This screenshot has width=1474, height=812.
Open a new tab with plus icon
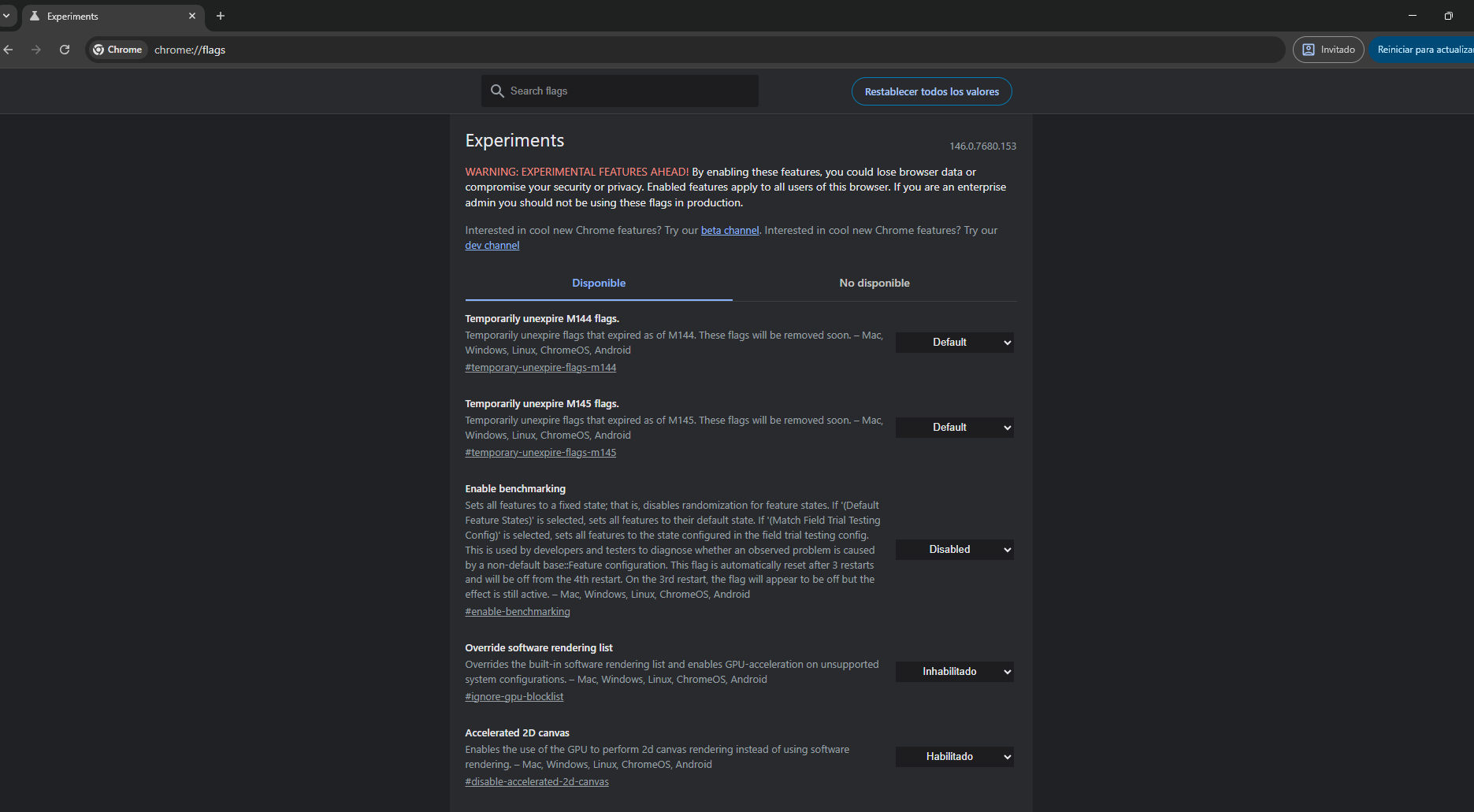point(221,16)
